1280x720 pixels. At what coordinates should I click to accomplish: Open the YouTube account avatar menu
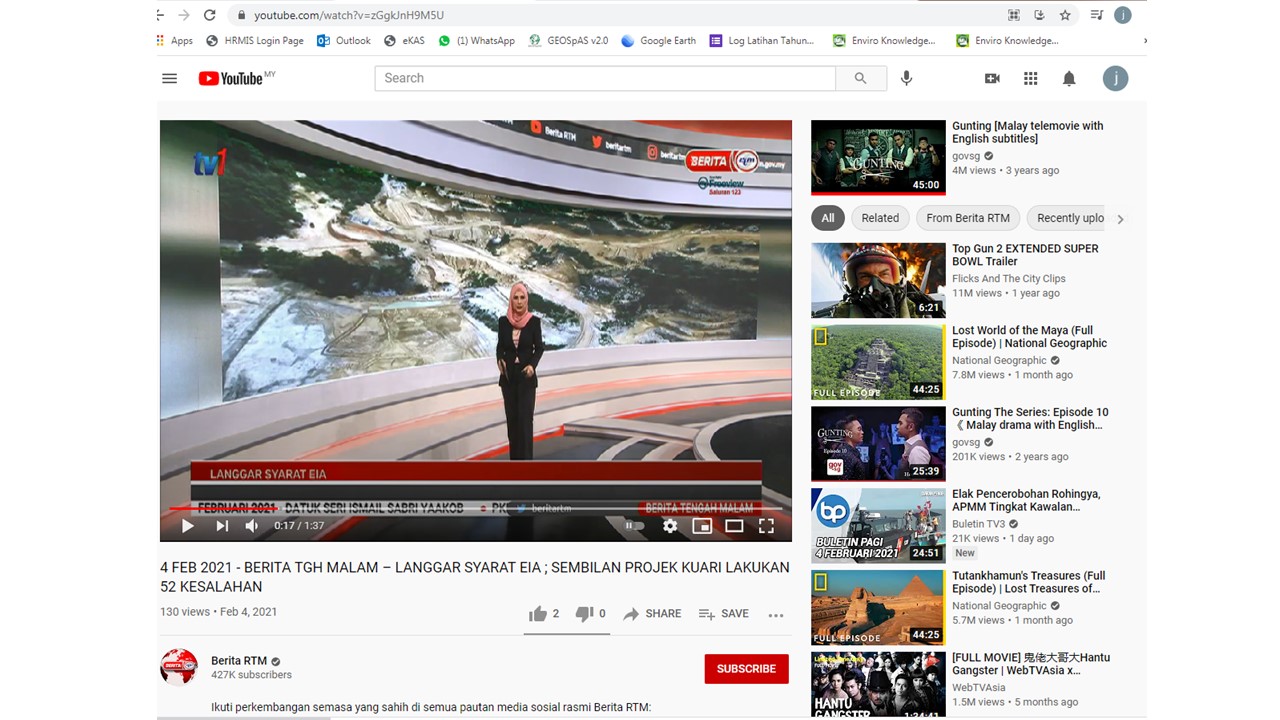(1115, 79)
